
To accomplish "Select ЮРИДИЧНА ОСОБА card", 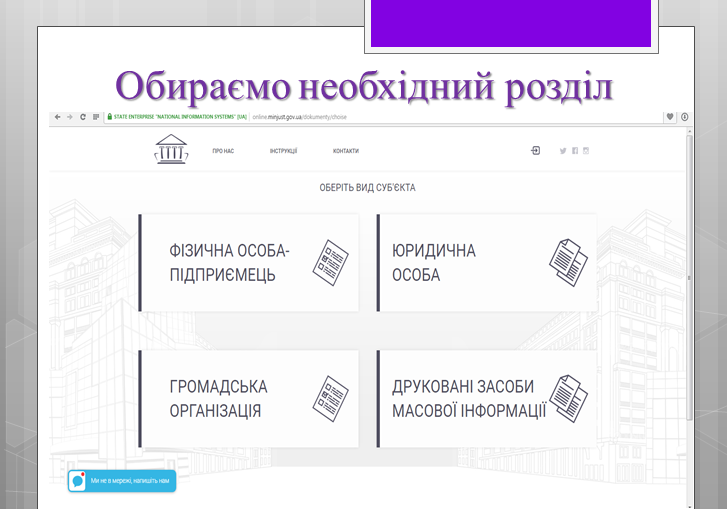I will pyautogui.click(x=486, y=262).
